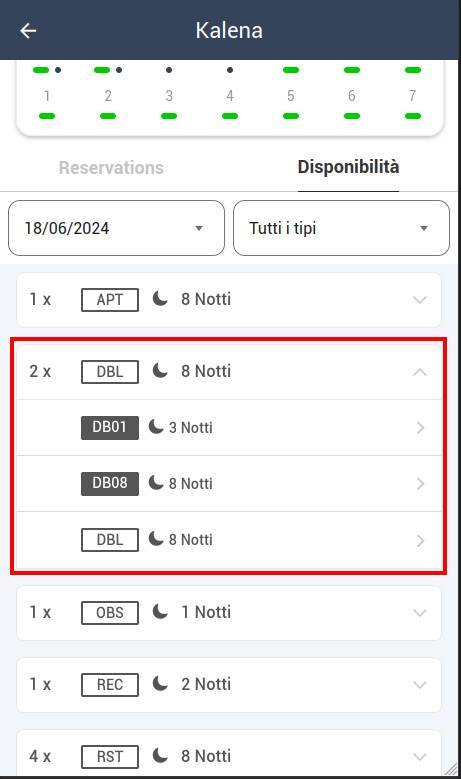461x779 pixels.
Task: Click the APT room type badge
Action: [x=110, y=300]
